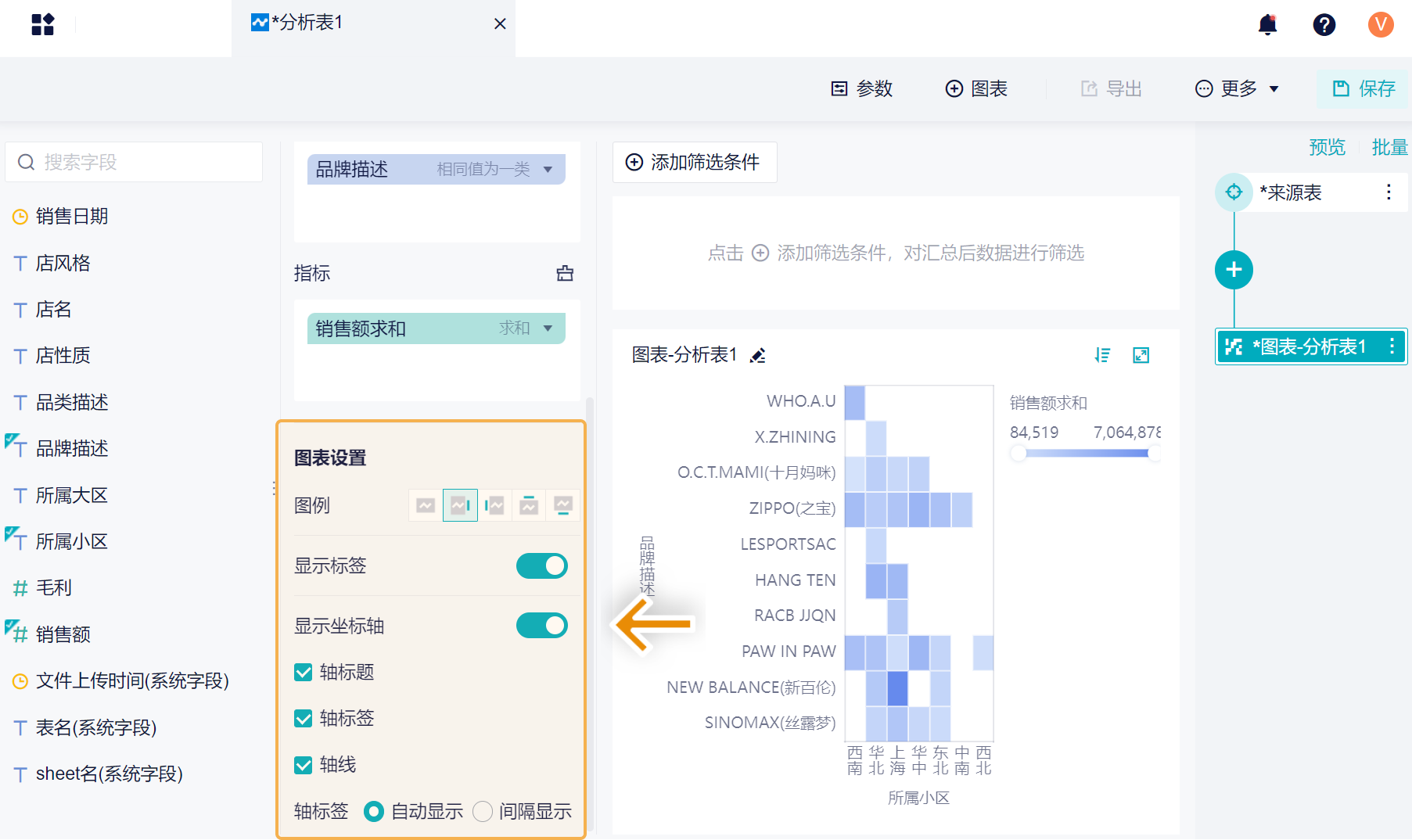Uncheck the 轴标签 checkbox
This screenshot has height=840, width=1412.
click(x=303, y=719)
